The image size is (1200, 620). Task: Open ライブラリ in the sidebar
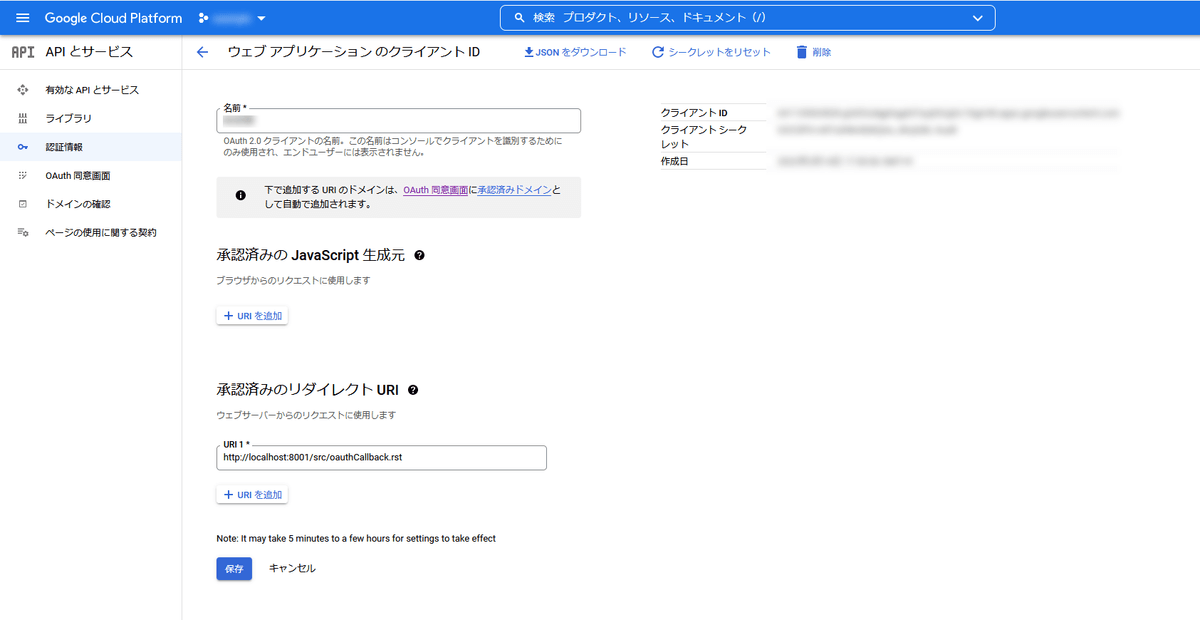(91, 118)
